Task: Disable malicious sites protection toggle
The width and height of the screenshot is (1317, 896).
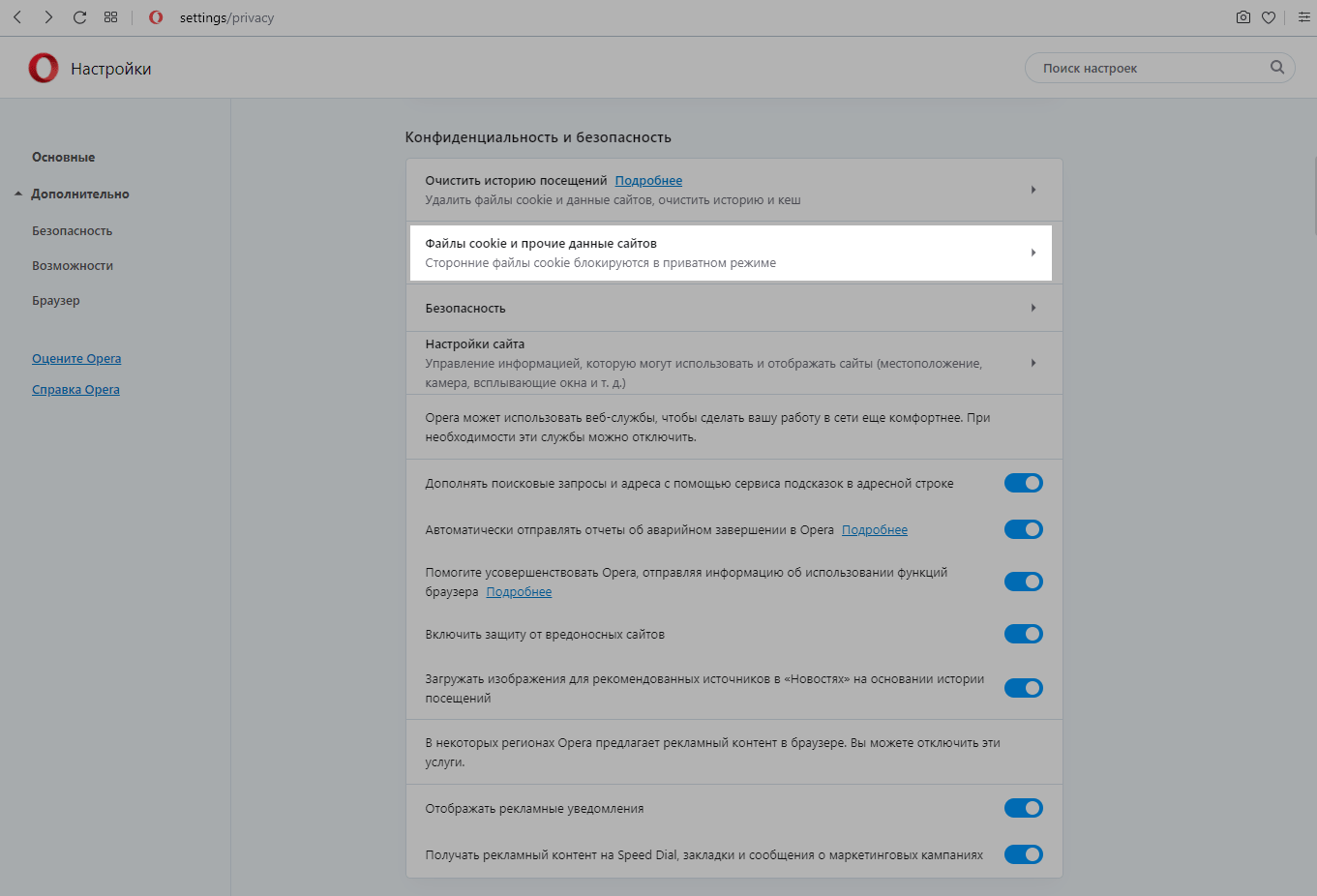Action: point(1023,634)
